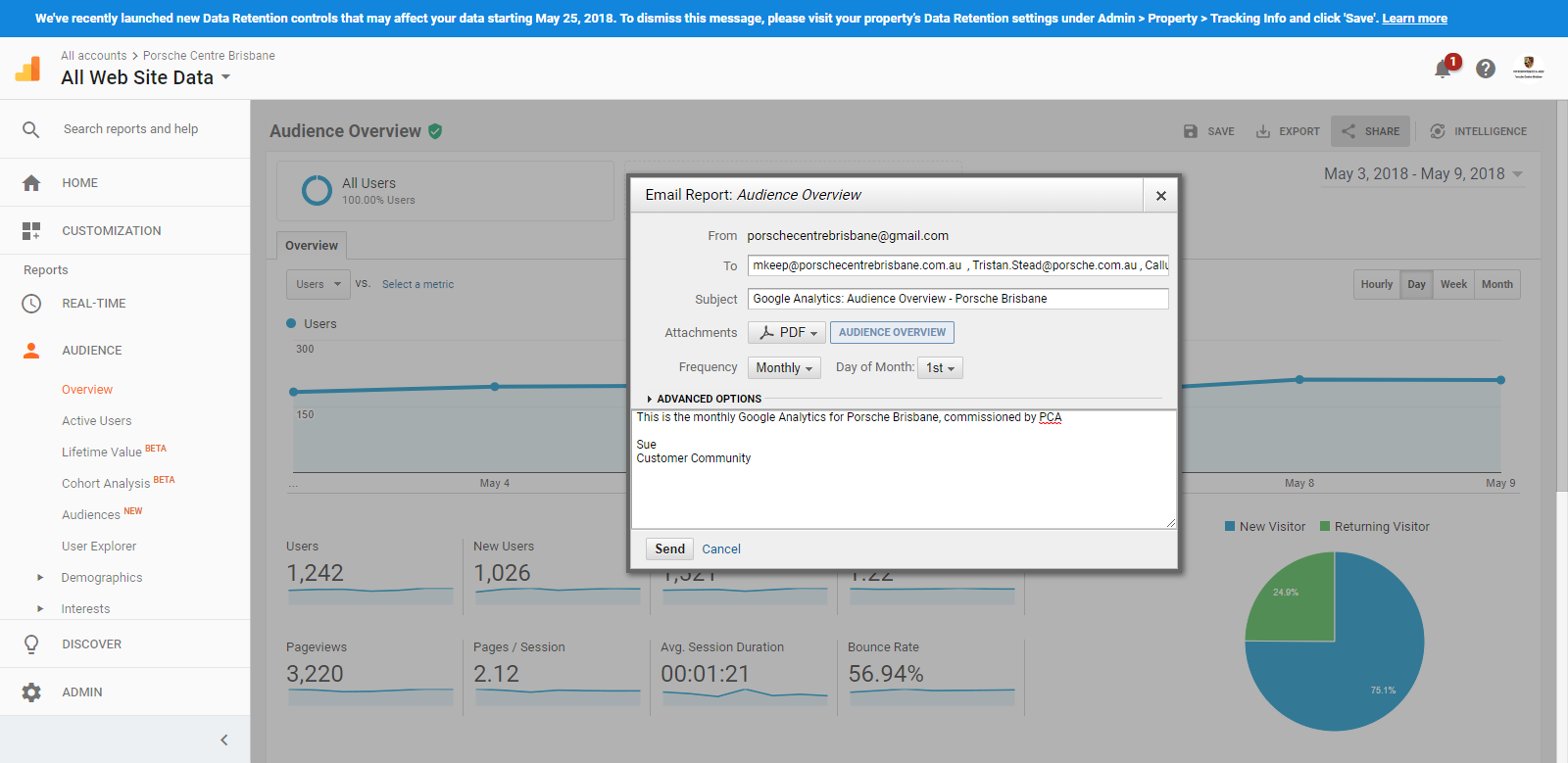The width and height of the screenshot is (1568, 763).
Task: Click the Real-Time clock icon
Action: coord(31,304)
